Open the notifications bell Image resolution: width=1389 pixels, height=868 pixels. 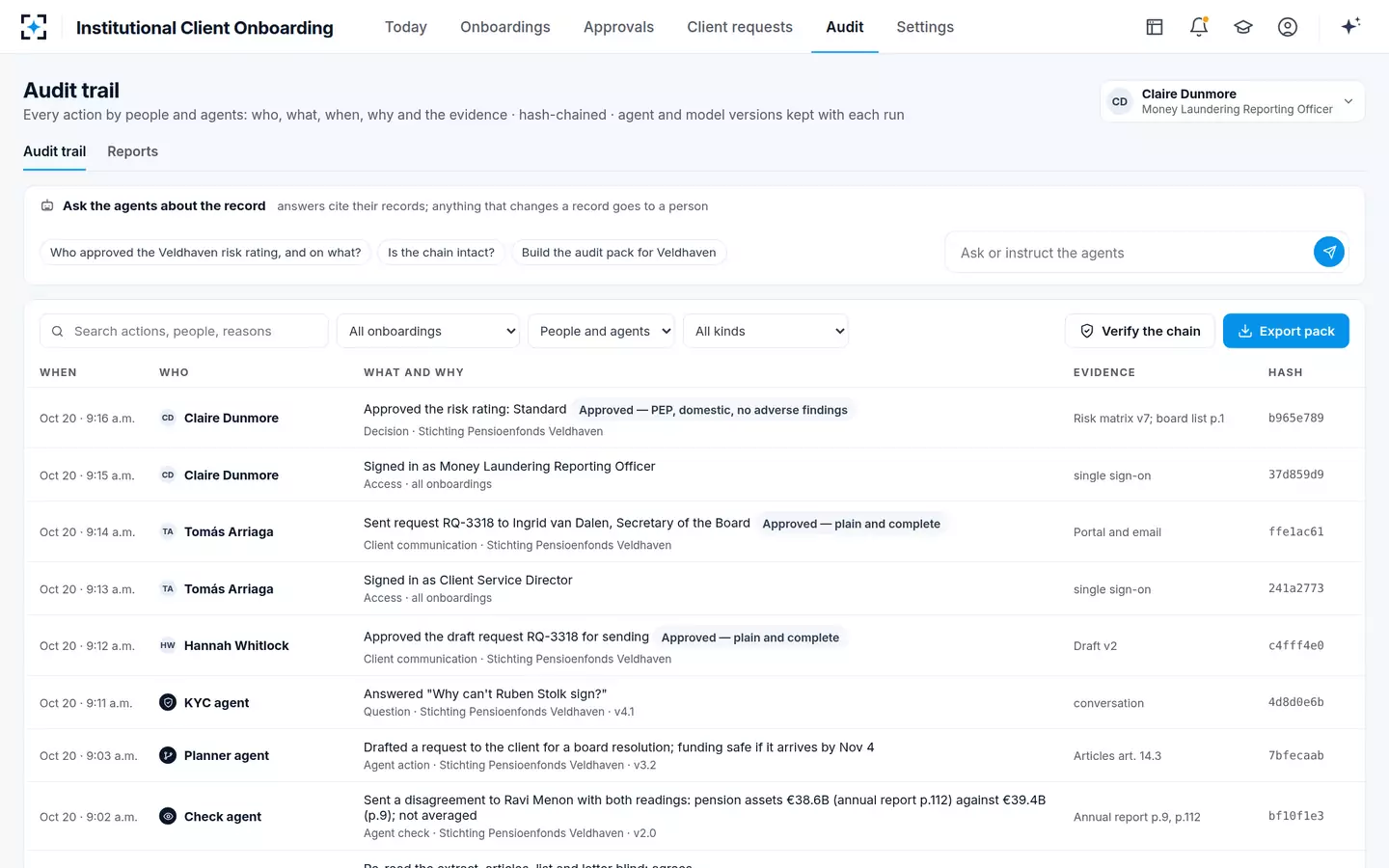point(1199,27)
